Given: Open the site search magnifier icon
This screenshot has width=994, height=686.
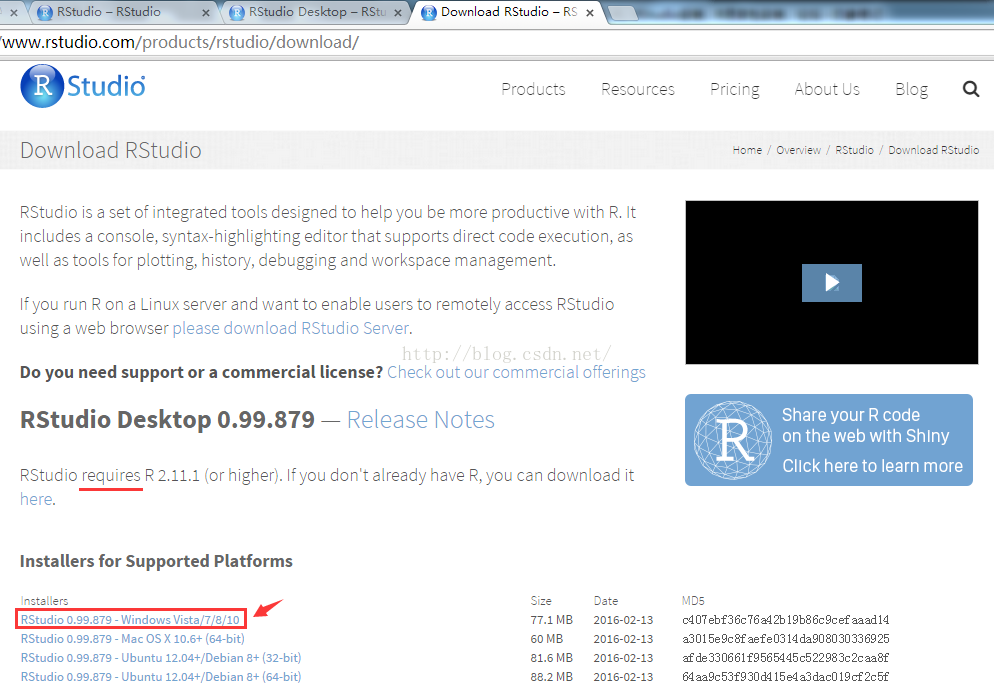Looking at the screenshot, I should click(x=971, y=89).
